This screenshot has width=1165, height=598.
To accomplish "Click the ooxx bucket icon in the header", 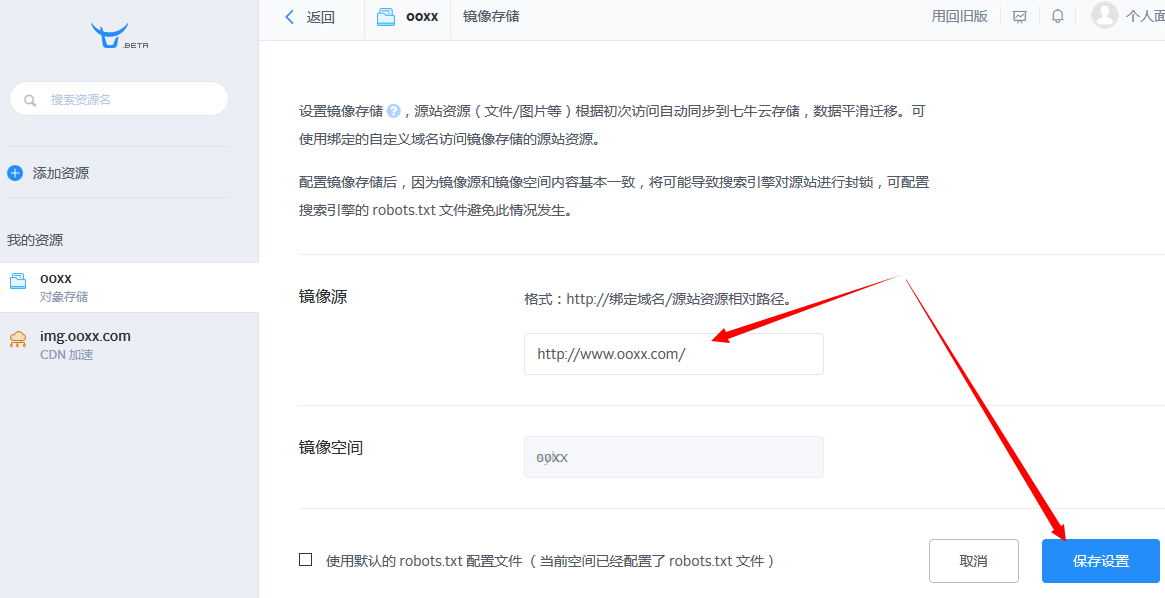I will [x=386, y=16].
